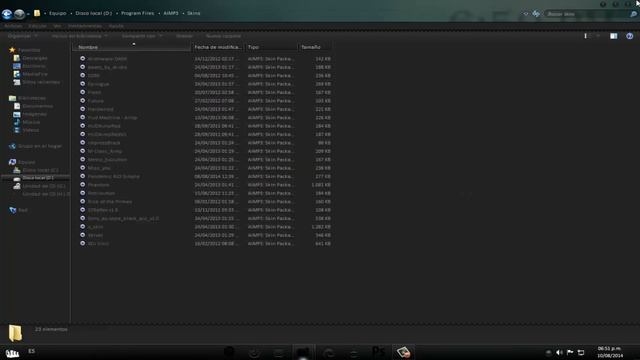Click AIMP3 in the address breadcrumb

171,13
